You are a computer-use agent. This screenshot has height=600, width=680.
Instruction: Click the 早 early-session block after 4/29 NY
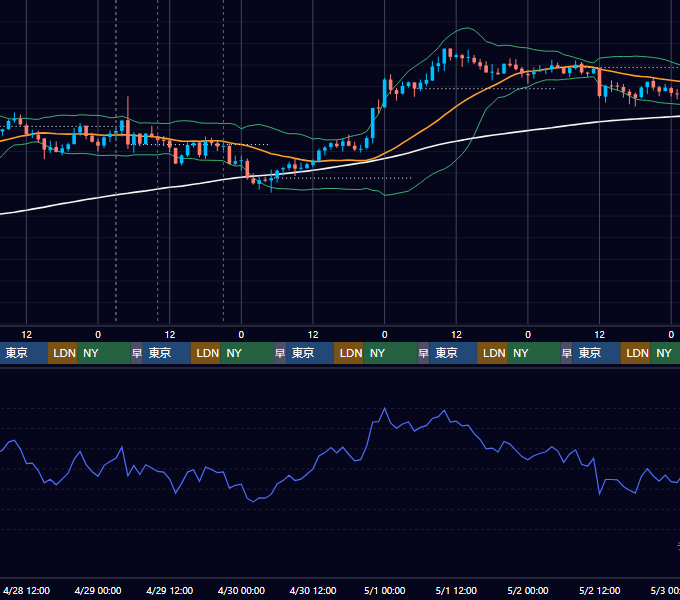point(137,353)
